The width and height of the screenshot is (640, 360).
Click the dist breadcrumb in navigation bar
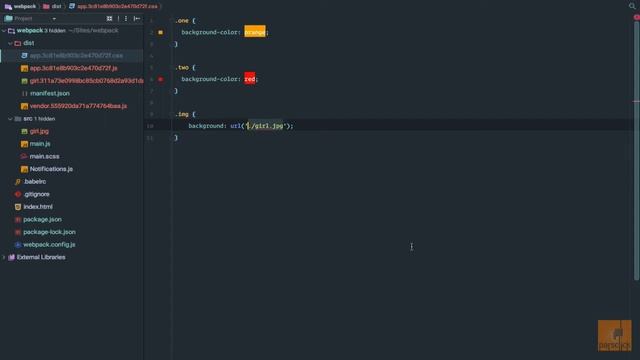pos(52,7)
